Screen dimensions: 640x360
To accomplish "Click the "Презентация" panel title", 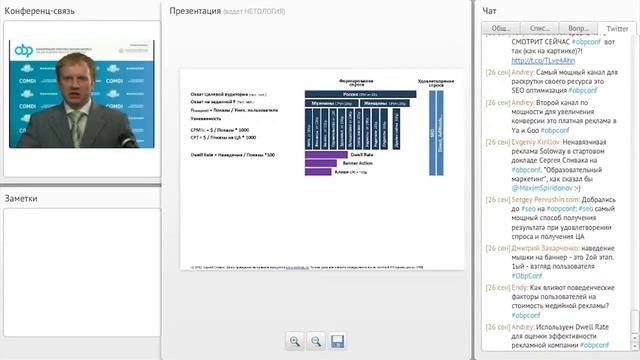I will [195, 11].
